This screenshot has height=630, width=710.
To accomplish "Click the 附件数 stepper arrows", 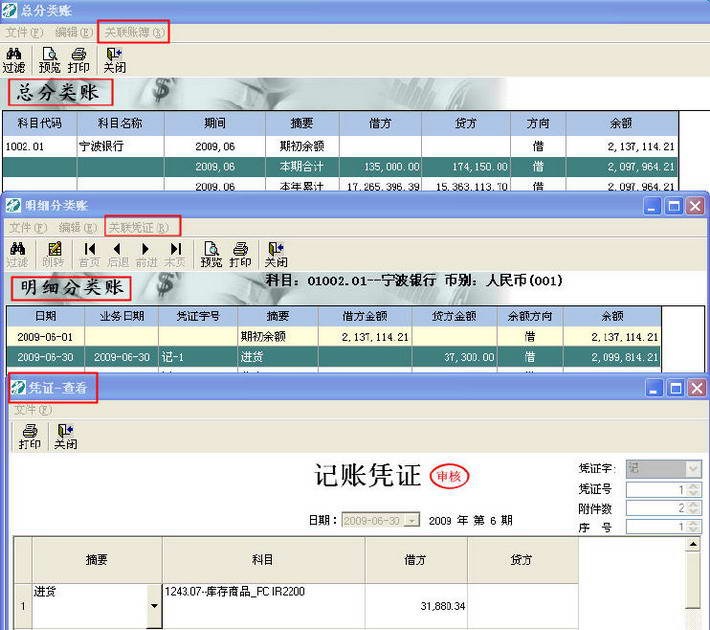I will 693,508.
